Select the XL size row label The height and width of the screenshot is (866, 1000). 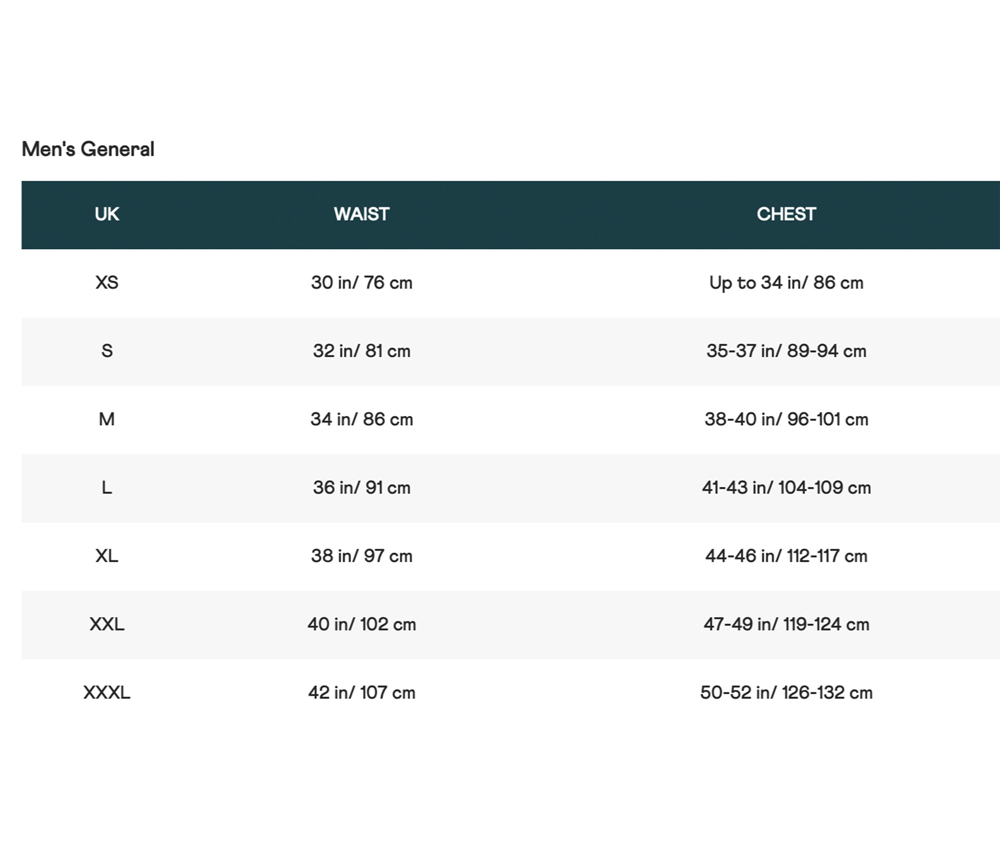107,556
